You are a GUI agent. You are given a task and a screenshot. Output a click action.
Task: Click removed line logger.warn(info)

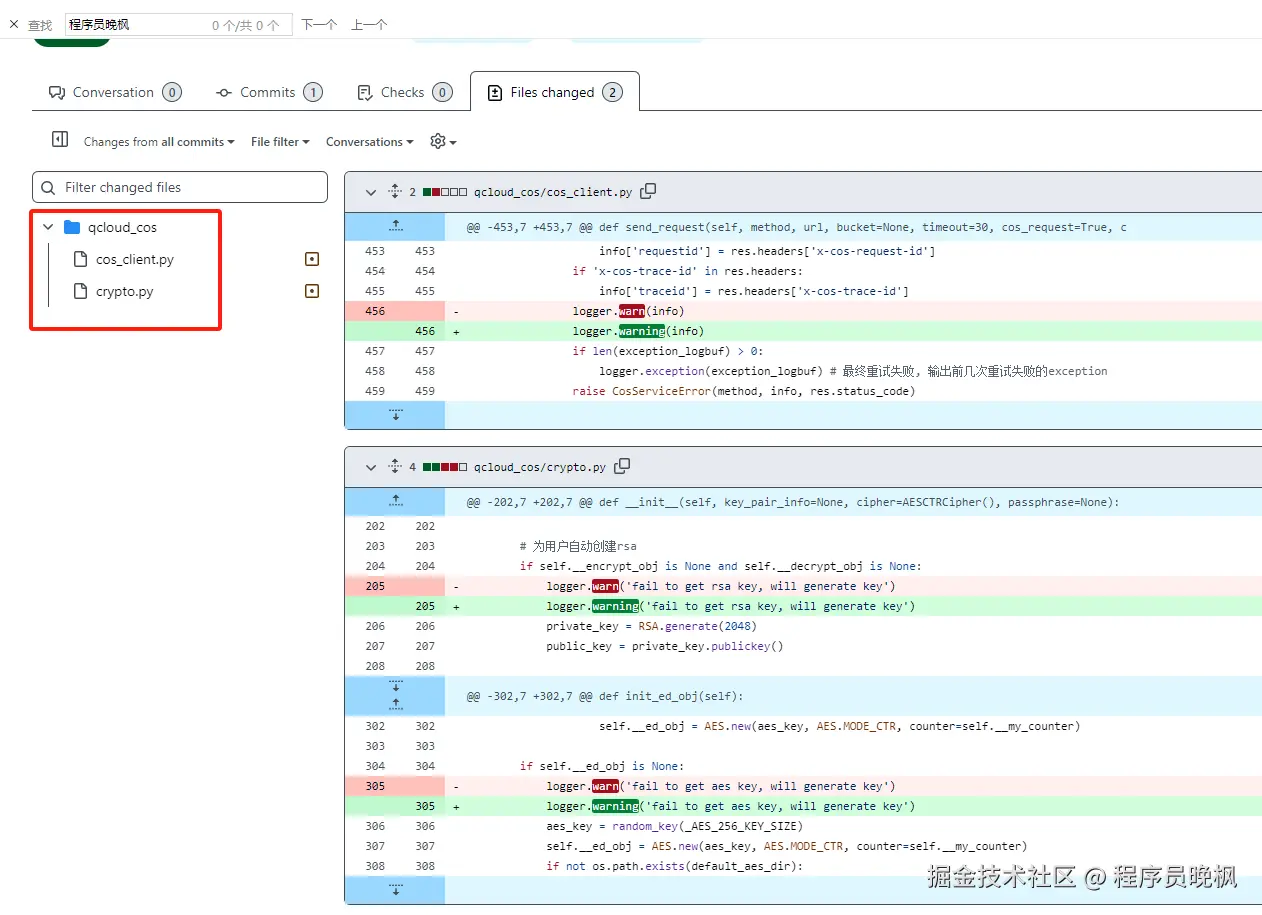pyautogui.click(x=628, y=311)
